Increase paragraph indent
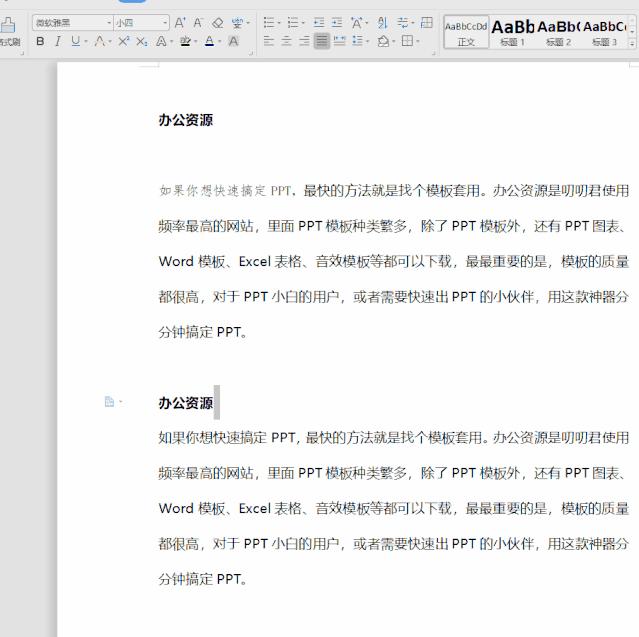639x637 pixels. point(337,23)
